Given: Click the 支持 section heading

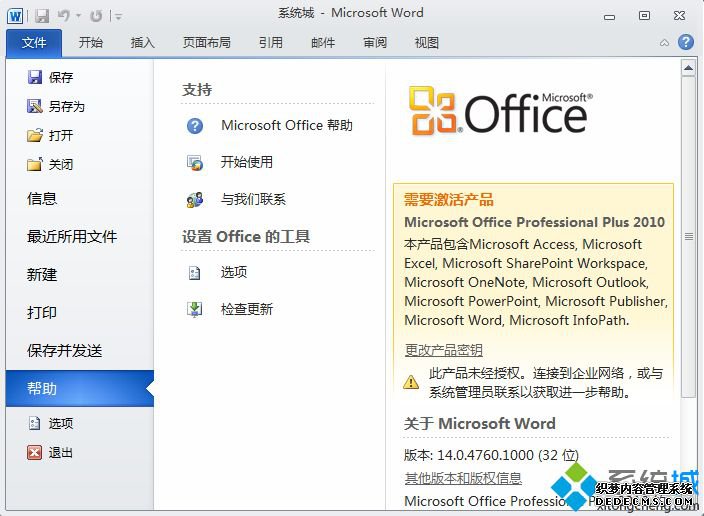Looking at the screenshot, I should [197, 89].
